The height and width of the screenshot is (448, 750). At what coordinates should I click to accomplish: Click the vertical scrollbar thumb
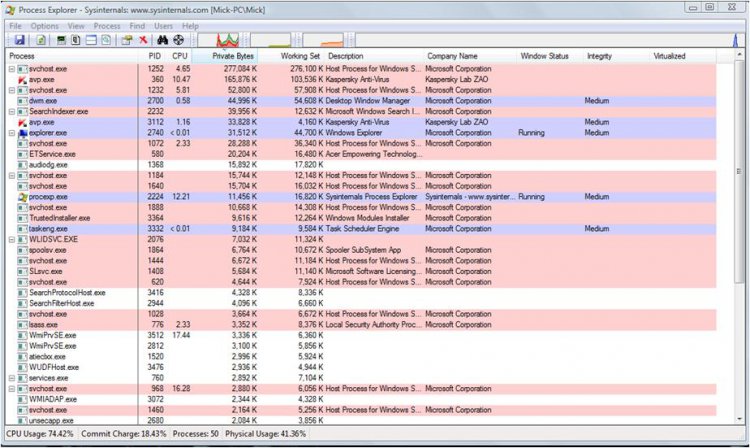tap(739, 171)
